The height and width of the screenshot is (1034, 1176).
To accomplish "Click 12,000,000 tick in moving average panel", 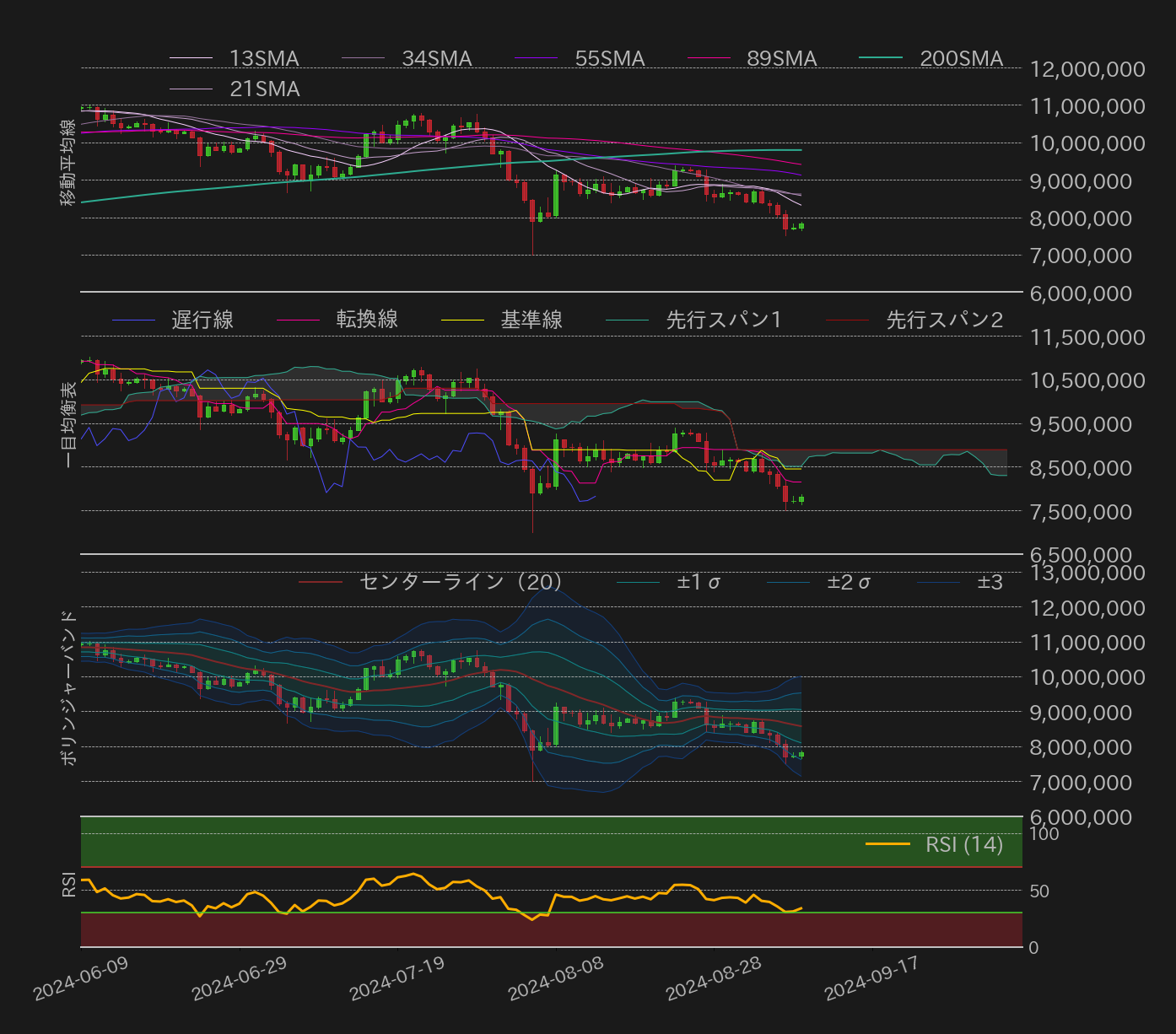I will 1088,69.
